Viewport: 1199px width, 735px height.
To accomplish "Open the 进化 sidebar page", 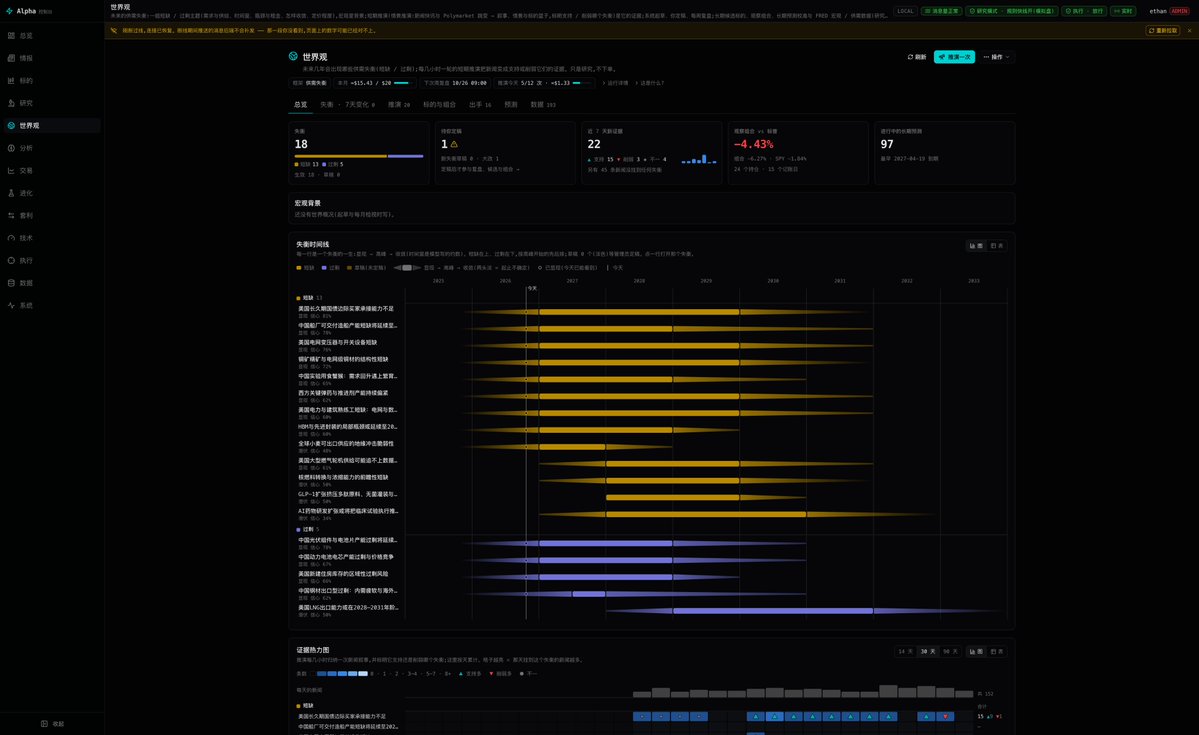I will coord(51,193).
